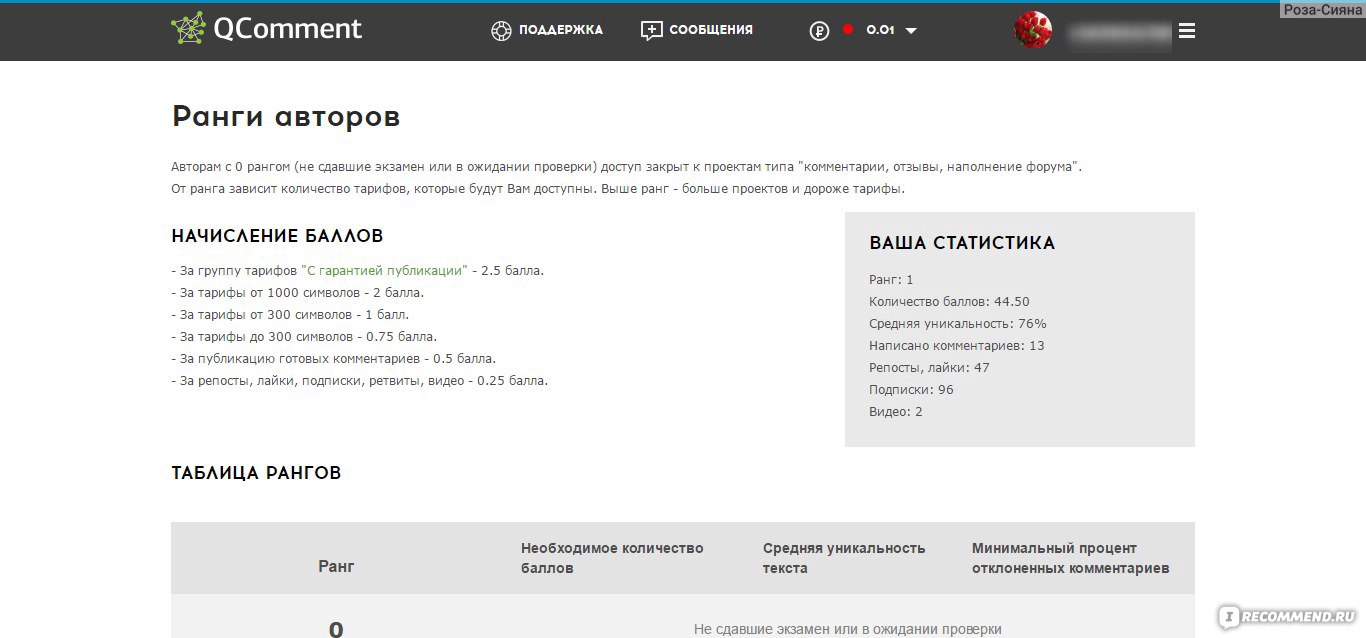This screenshot has width=1366, height=638.
Task: Click the QComment network logo icon
Action: pyautogui.click(x=187, y=29)
